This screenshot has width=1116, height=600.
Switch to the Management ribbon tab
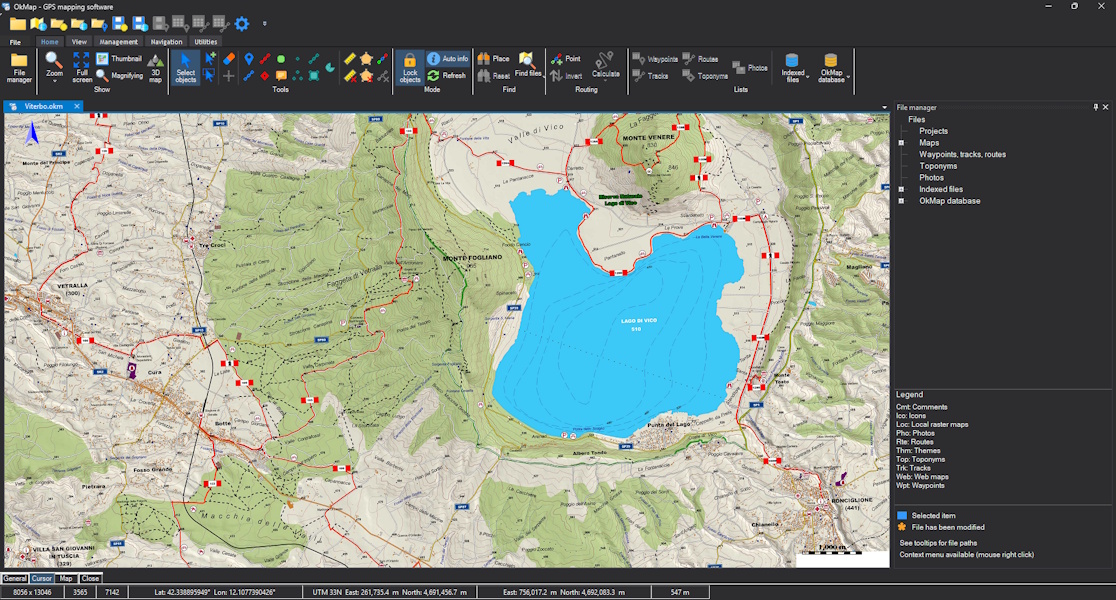(118, 42)
